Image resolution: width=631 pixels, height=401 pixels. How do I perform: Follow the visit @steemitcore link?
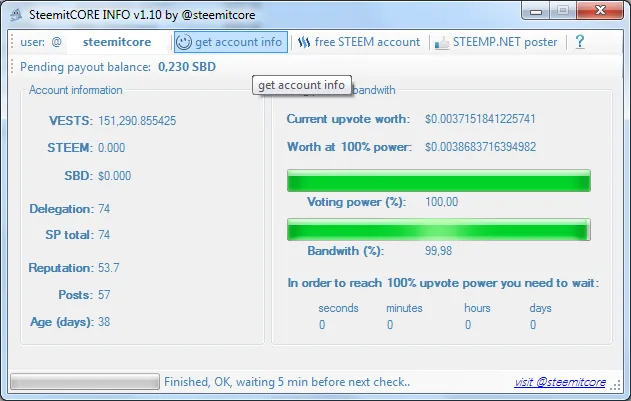click(560, 382)
